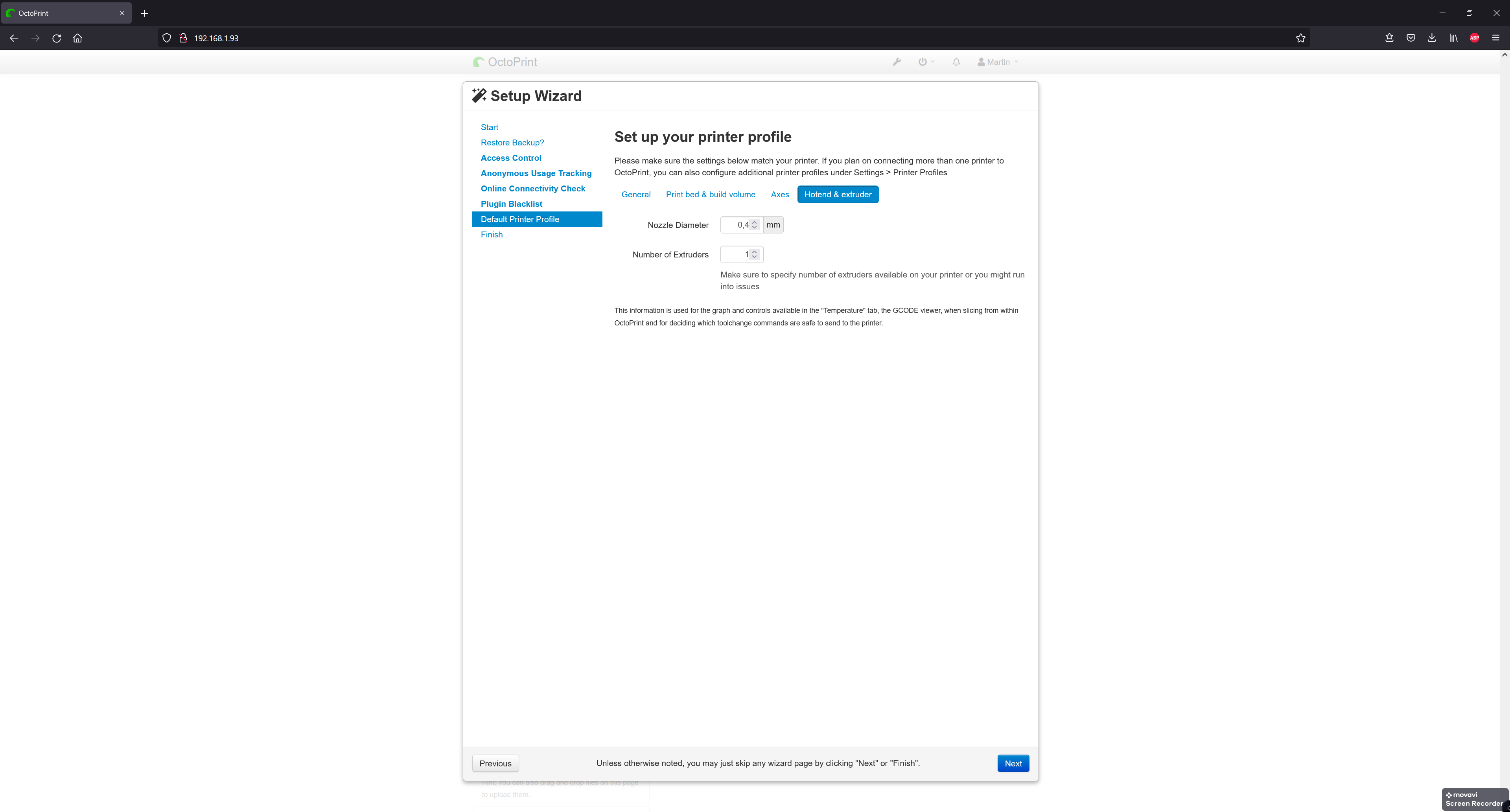This screenshot has width=1510, height=812.
Task: Increase Nozzle Diameter with up arrow
Action: 755,222
